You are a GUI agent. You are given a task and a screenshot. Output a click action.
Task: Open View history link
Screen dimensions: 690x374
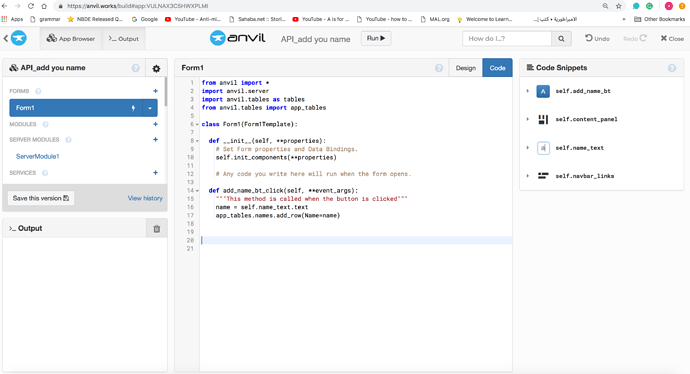click(x=145, y=198)
